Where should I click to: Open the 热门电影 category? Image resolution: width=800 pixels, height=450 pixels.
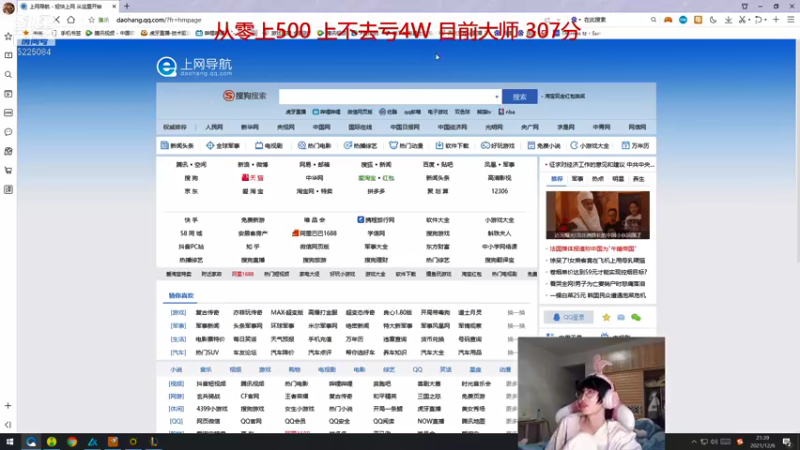(314, 145)
